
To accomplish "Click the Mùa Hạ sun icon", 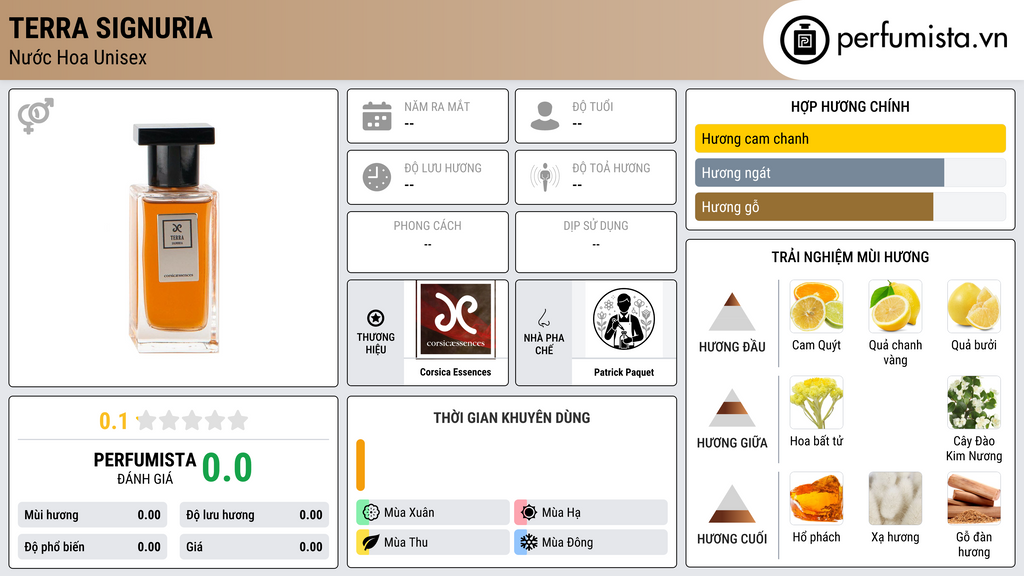I will coord(529,513).
